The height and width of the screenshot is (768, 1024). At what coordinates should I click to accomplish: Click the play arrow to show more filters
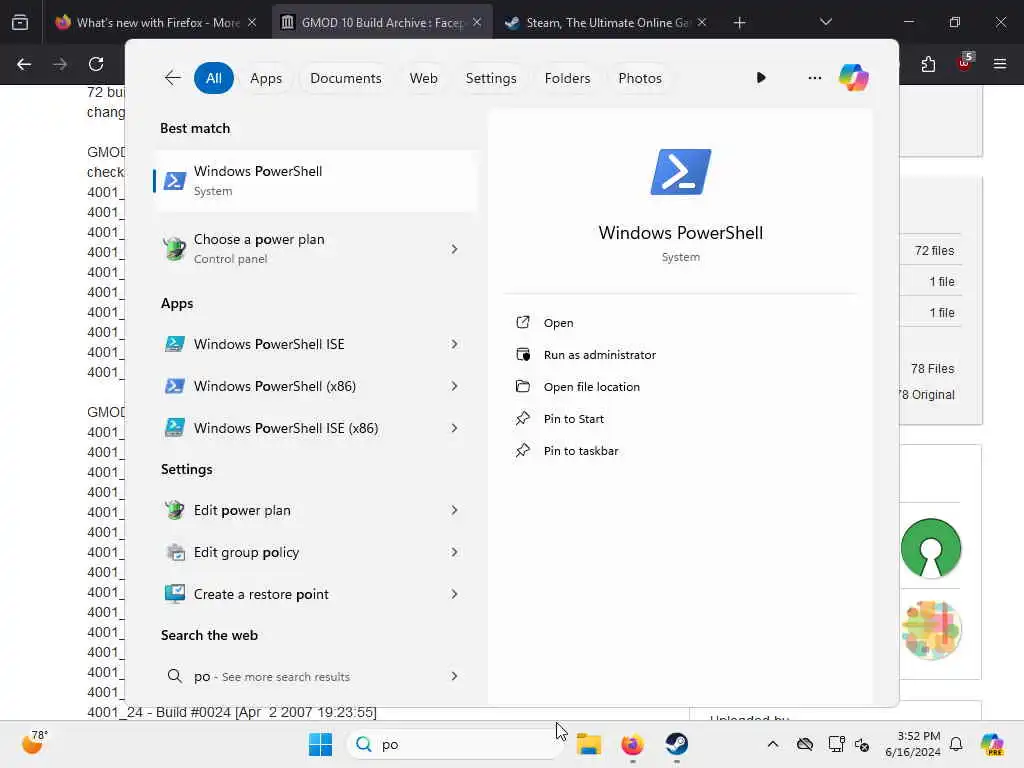point(761,78)
